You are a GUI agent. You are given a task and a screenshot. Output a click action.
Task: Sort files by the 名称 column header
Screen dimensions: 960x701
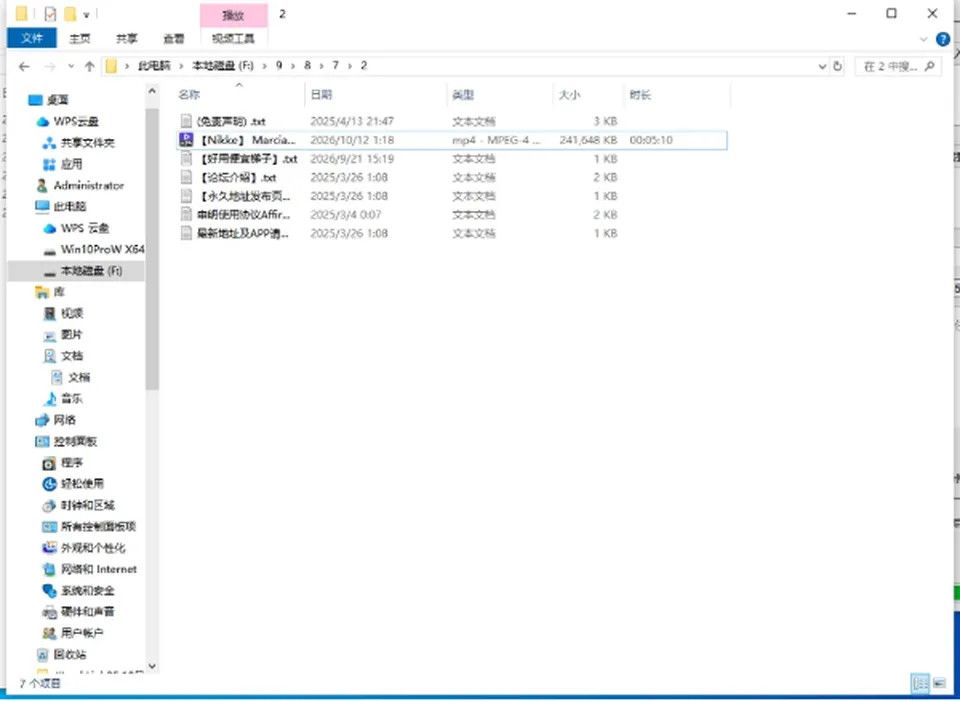pos(239,95)
